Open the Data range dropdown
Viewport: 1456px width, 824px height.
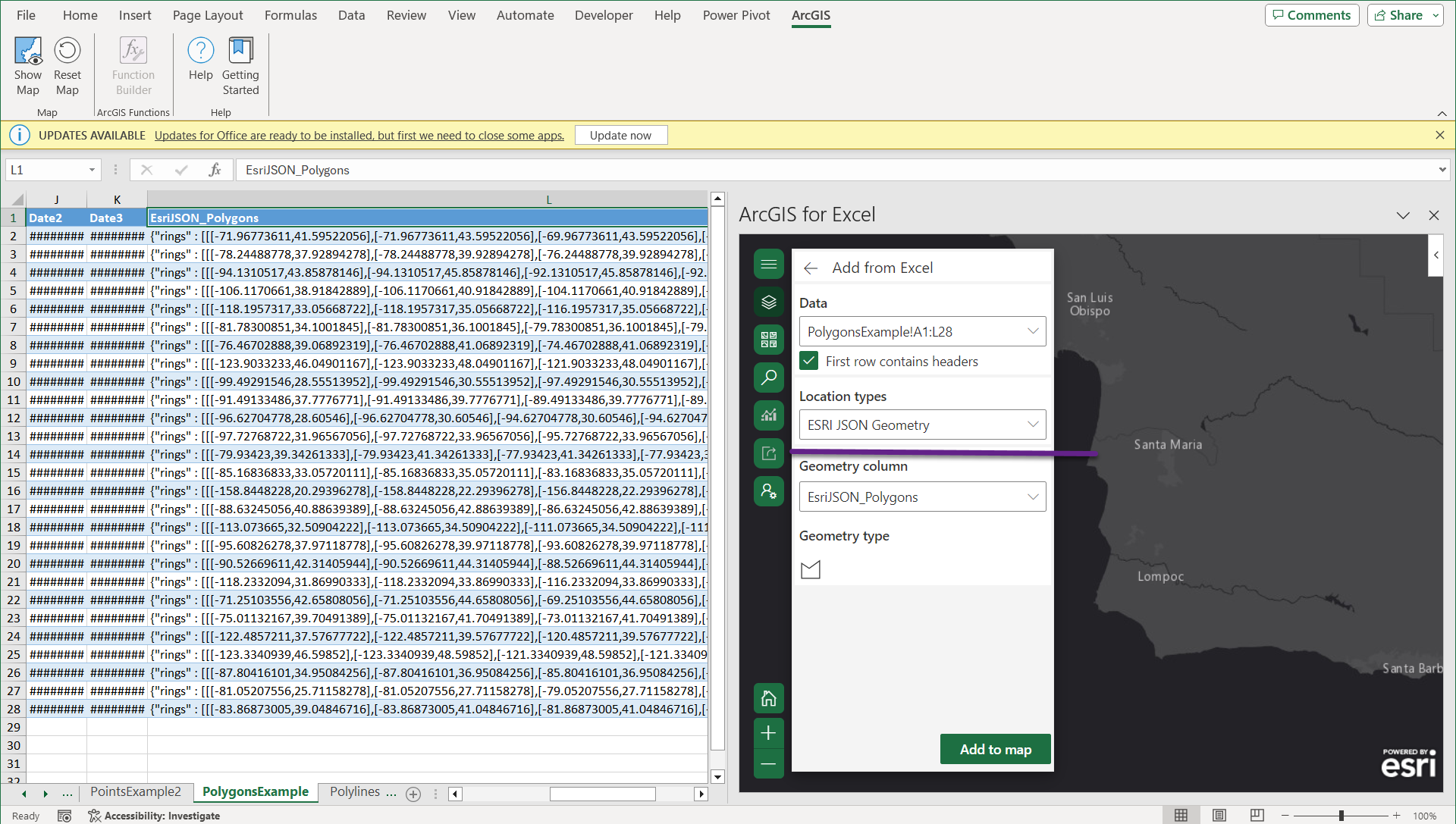(922, 331)
